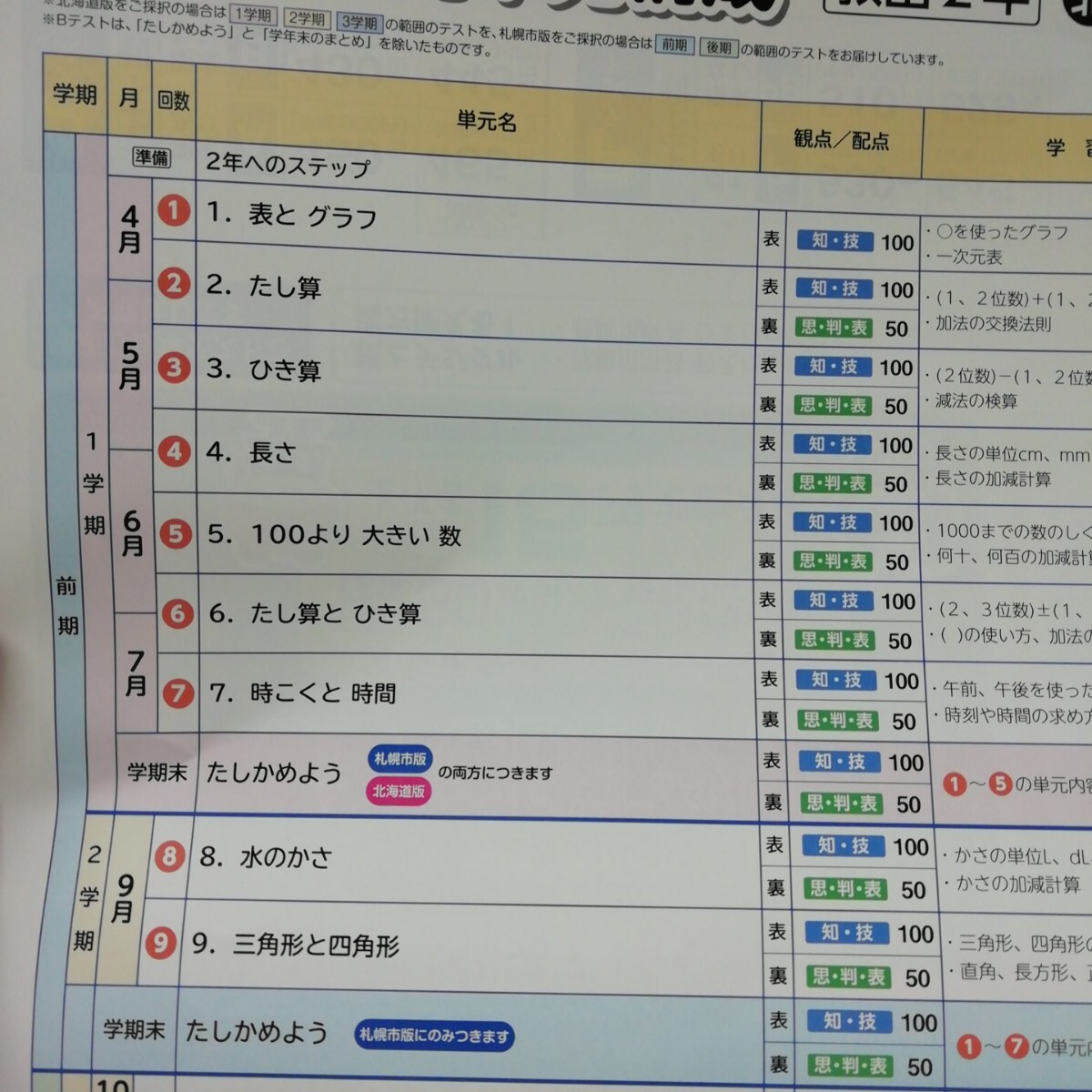1092x1092 pixels.
Task: Click the 札幌市版にのみつきます badge
Action: [x=434, y=1035]
